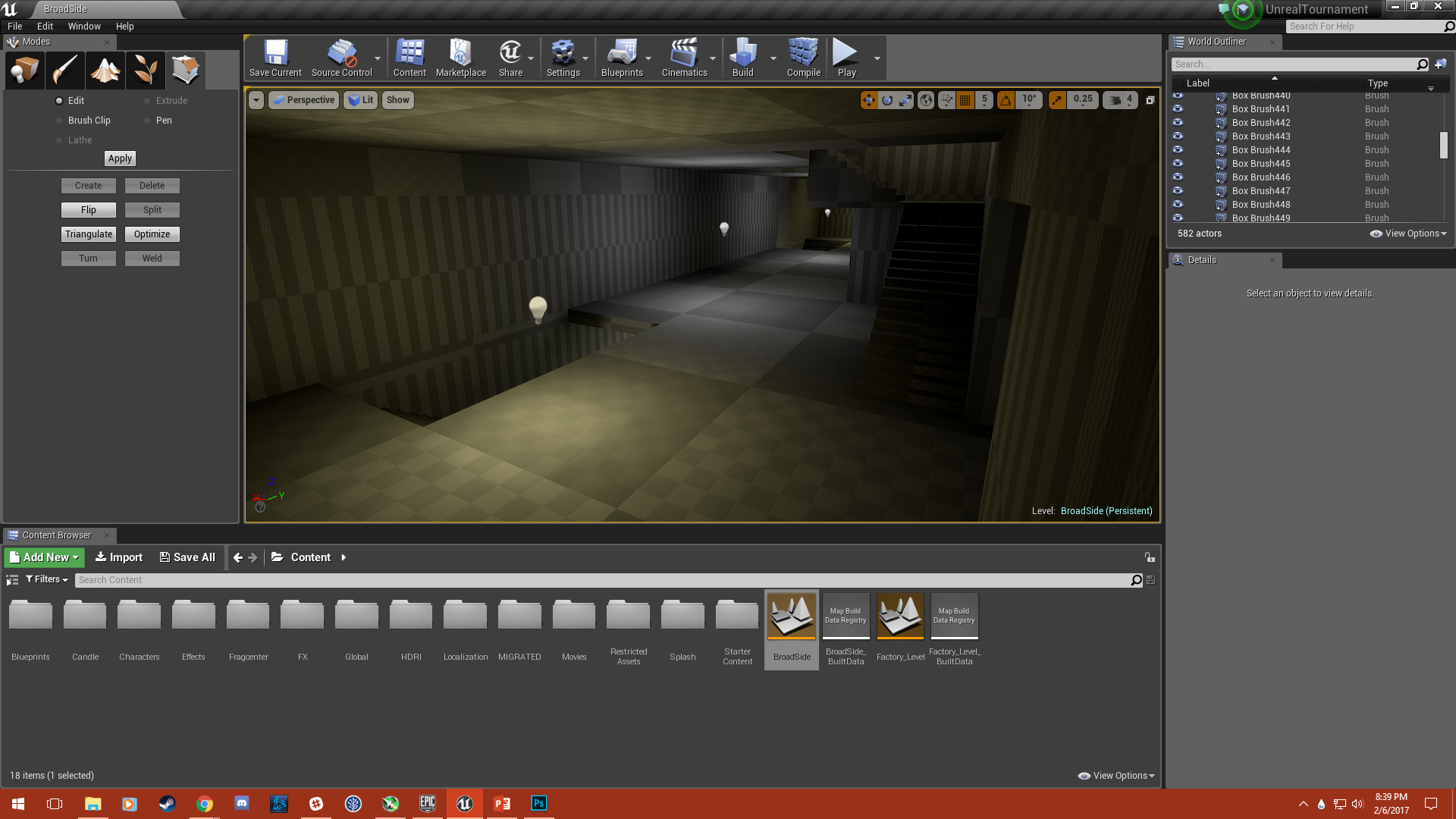Click the Play toolbar icon
The height and width of the screenshot is (819, 1456).
(x=846, y=58)
